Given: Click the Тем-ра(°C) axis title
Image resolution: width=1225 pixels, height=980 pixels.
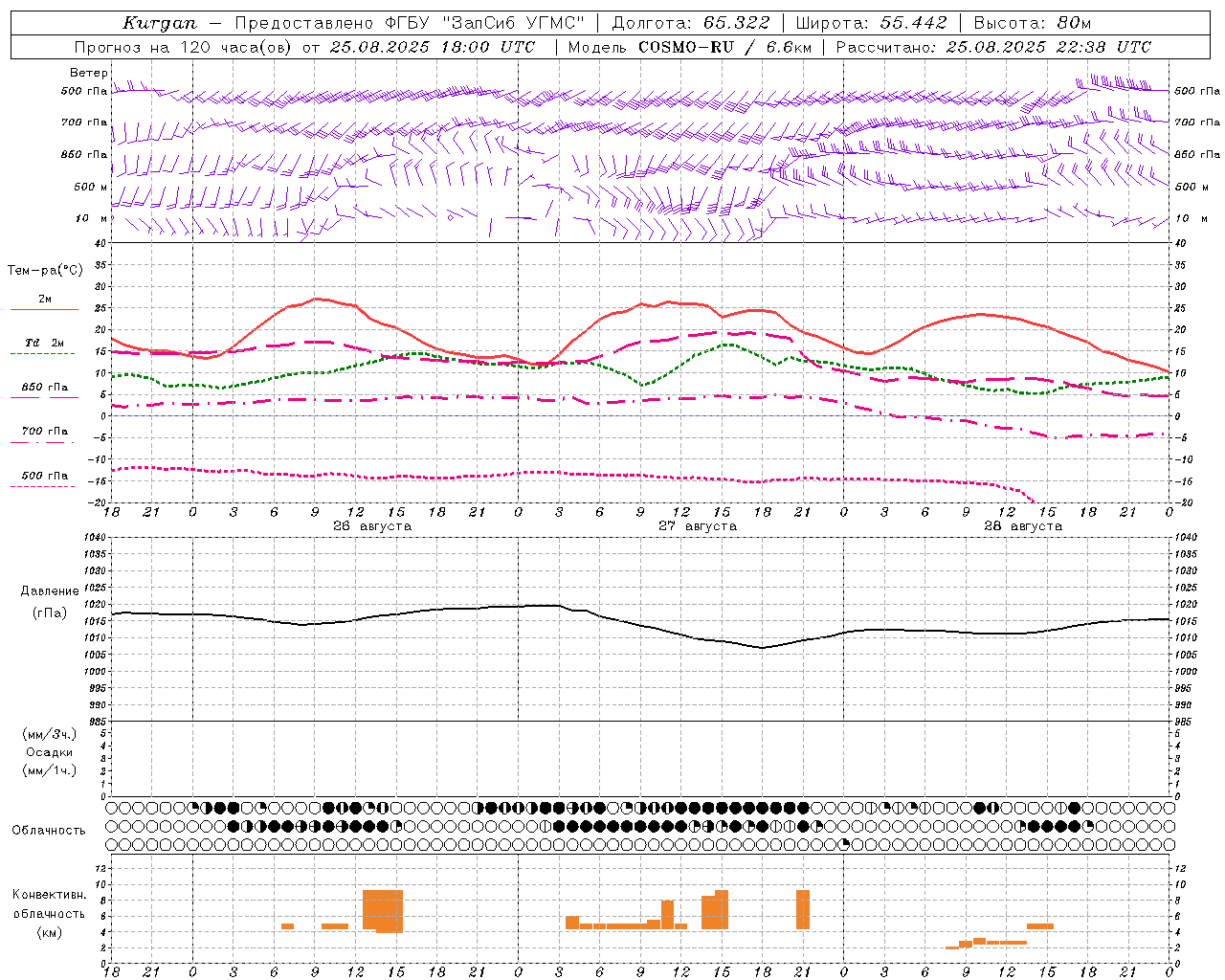Looking at the screenshot, I should pos(45,271).
